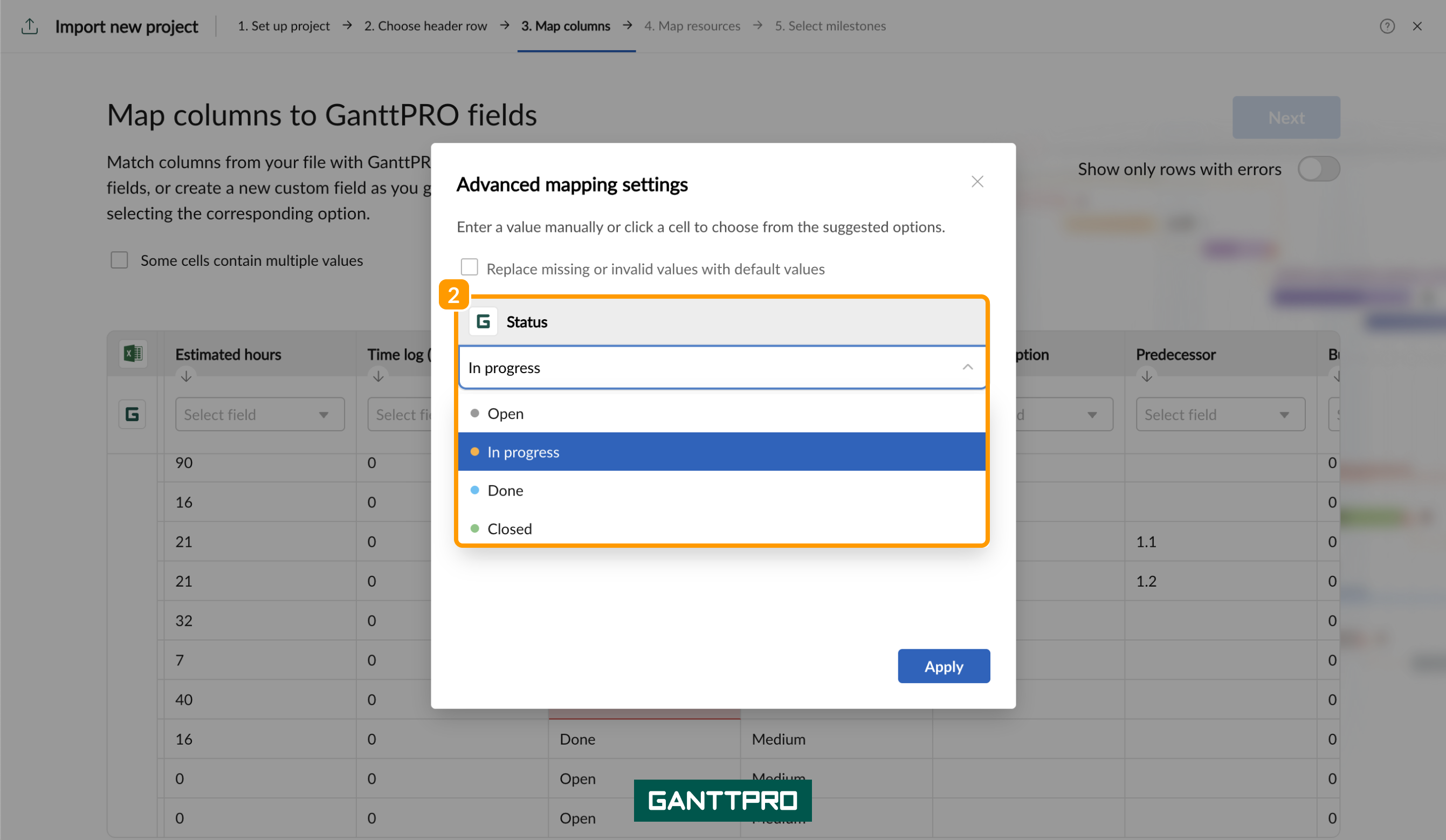Click the GanttPRO G icon in the mapping row
Image resolution: width=1446 pixels, height=840 pixels.
click(x=133, y=414)
